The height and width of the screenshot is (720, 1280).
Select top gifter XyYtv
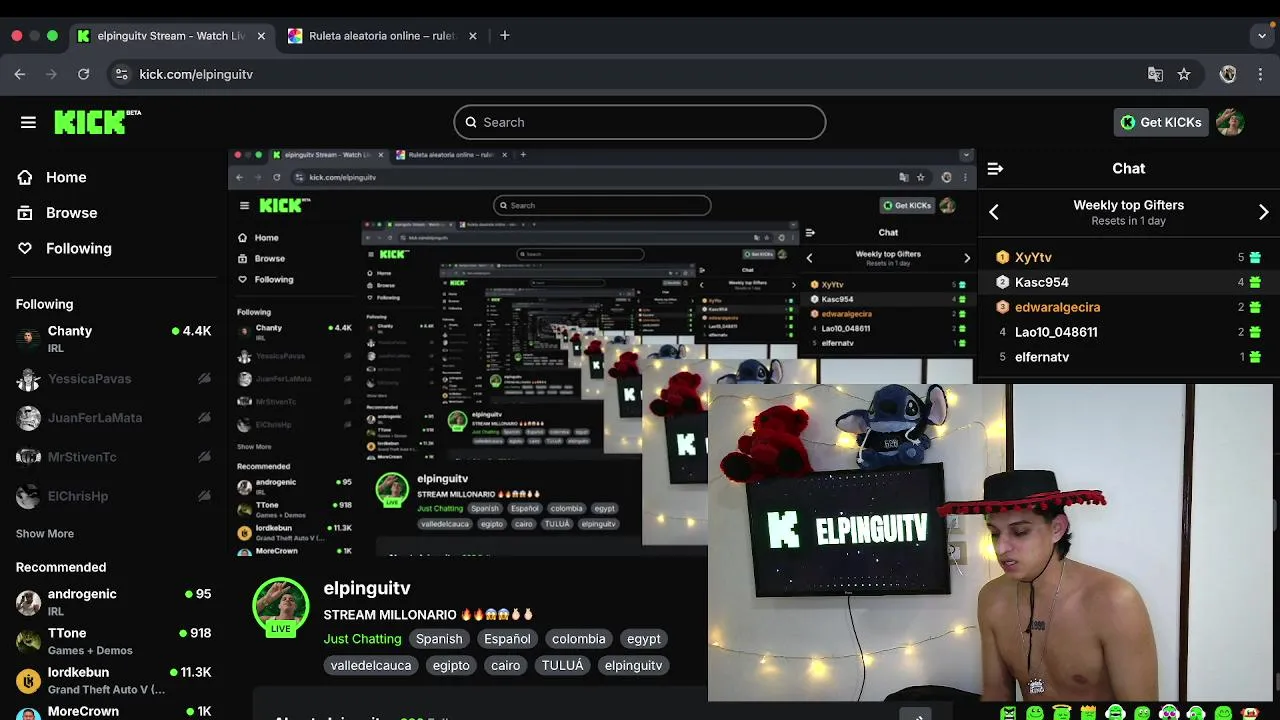pos(1033,257)
